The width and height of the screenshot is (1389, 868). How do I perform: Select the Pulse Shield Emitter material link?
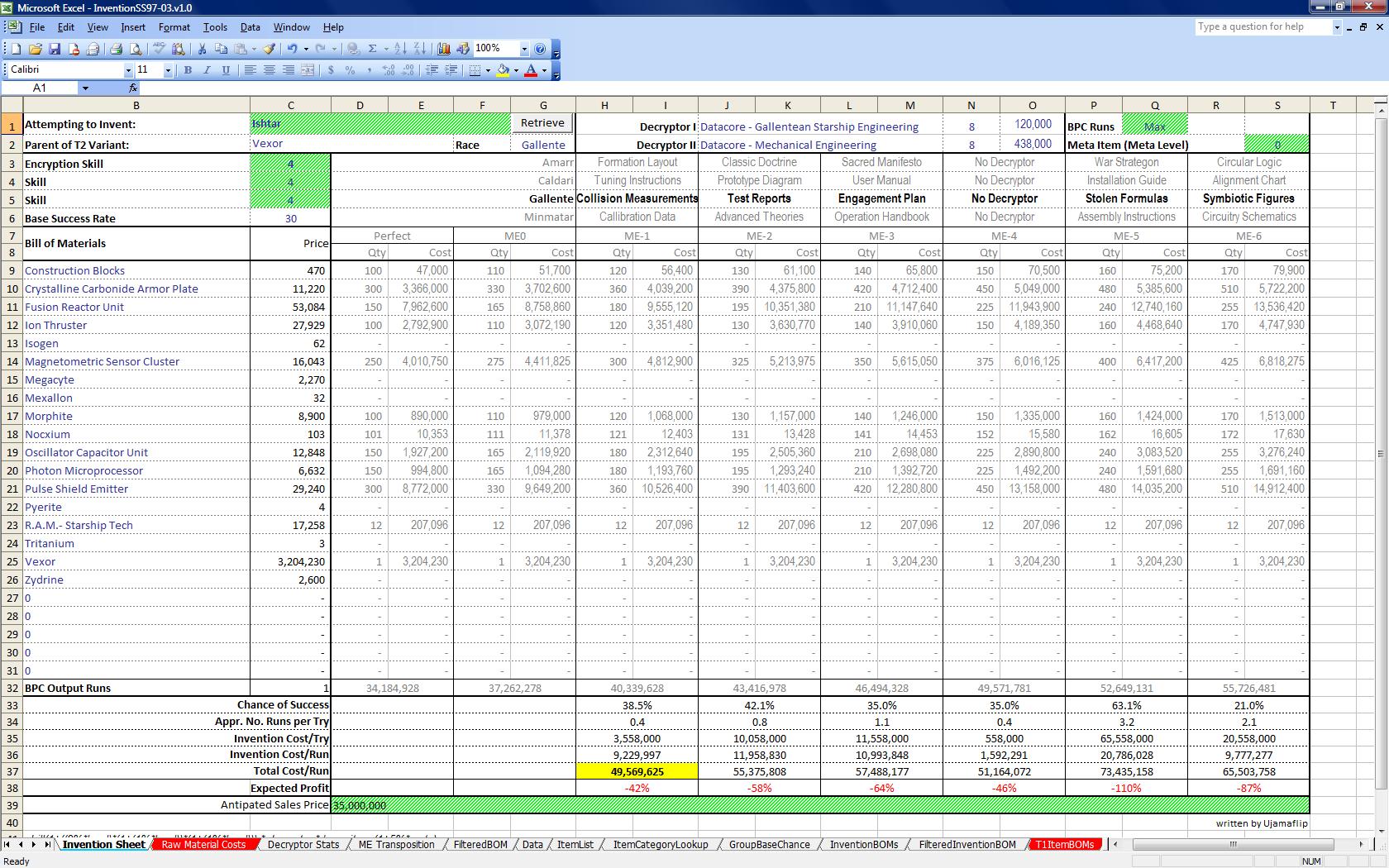(x=77, y=489)
